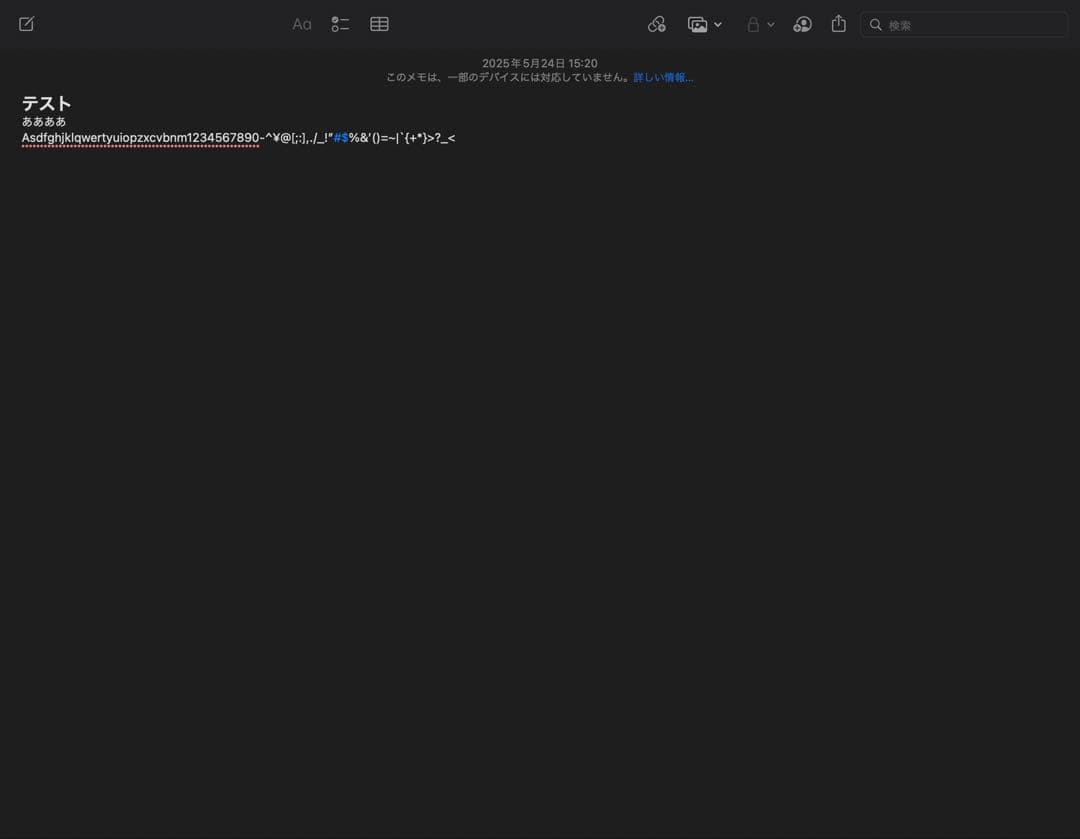This screenshot has width=1080, height=839.
Task: Place cursor in the テスト title
Action: [47, 103]
